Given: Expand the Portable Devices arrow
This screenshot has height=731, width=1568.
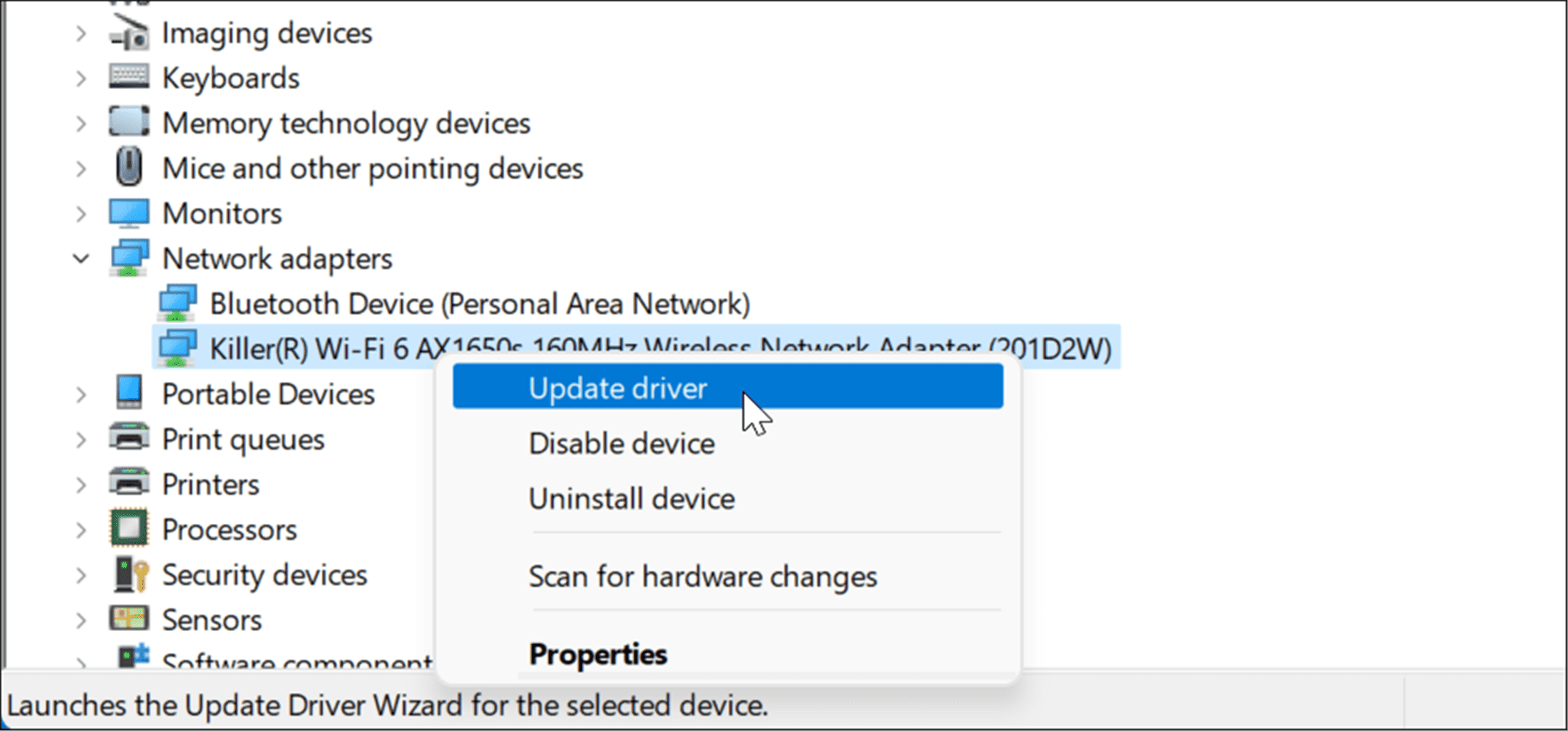Looking at the screenshot, I should 81,394.
